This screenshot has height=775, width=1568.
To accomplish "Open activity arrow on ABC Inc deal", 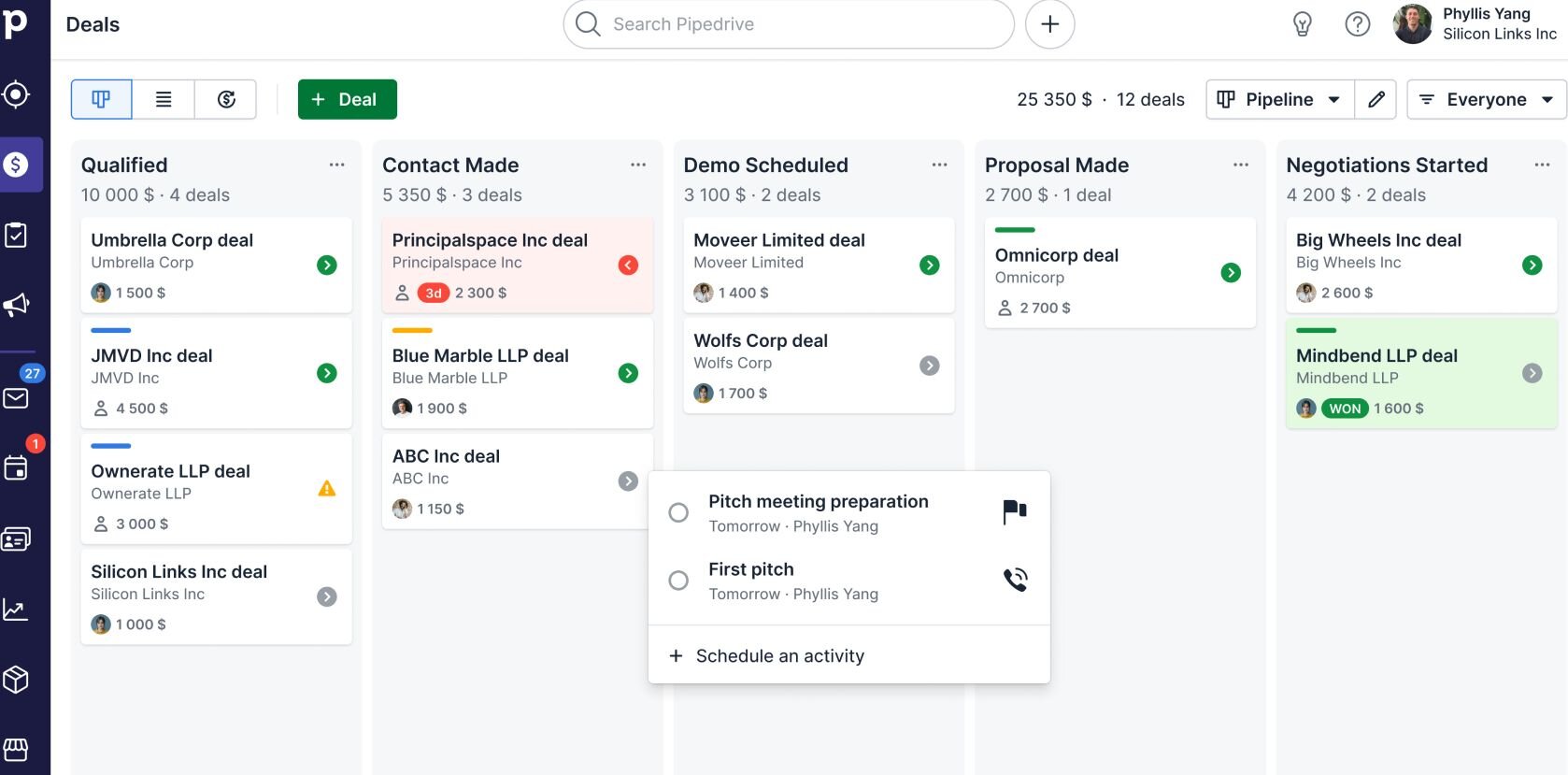I will click(629, 481).
